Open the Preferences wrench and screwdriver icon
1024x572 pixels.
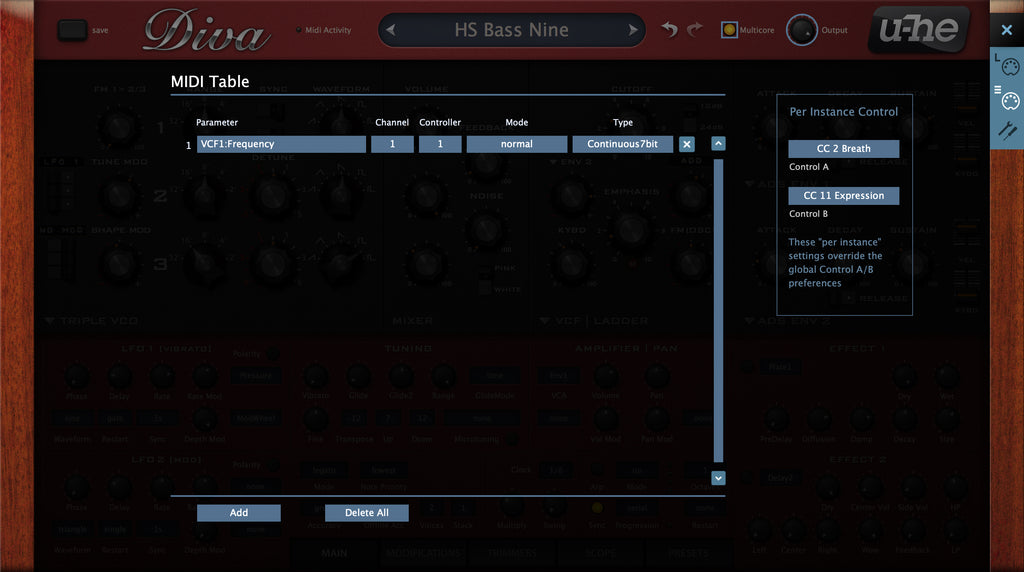click(1008, 131)
